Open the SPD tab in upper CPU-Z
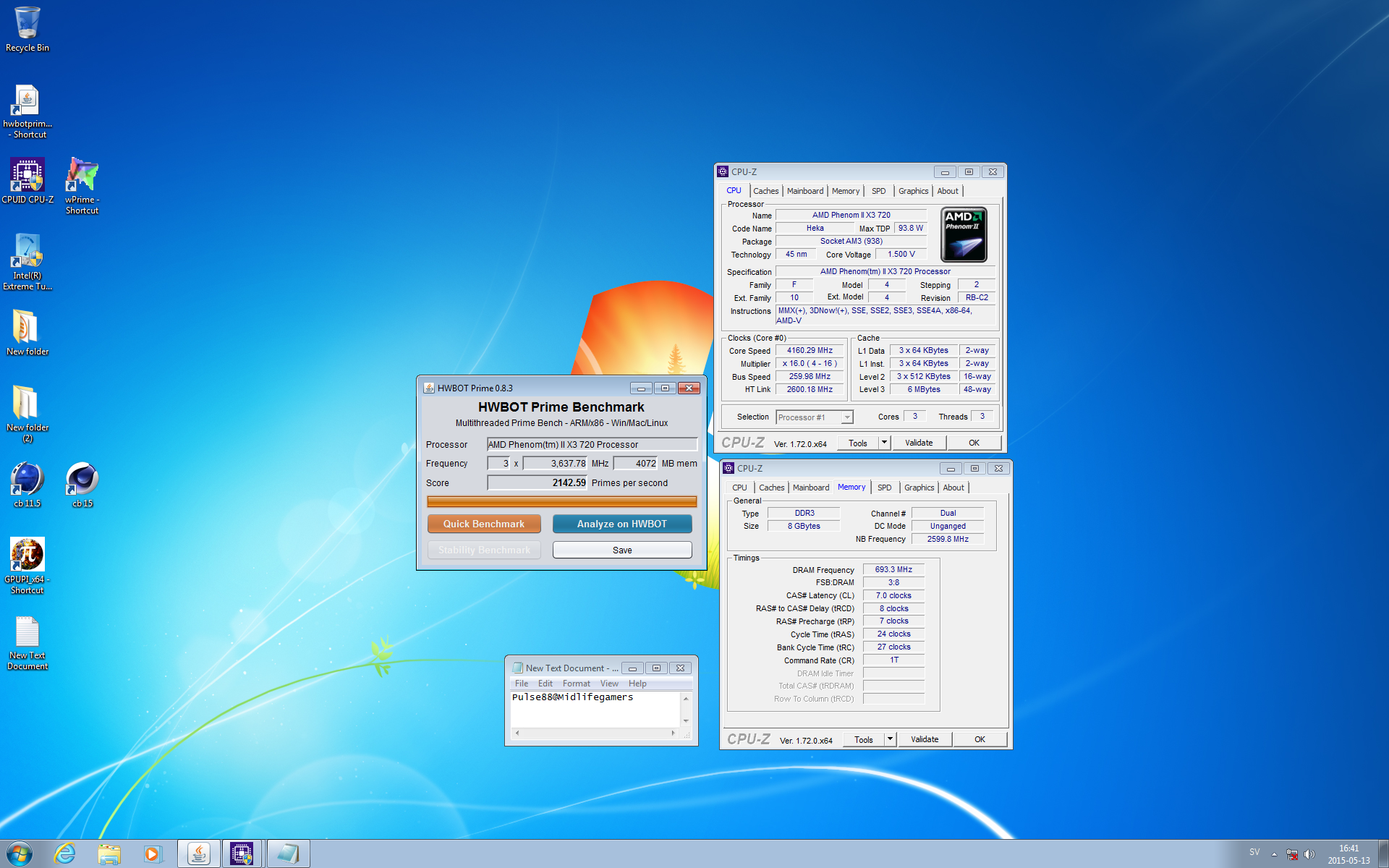Image resolution: width=1389 pixels, height=868 pixels. pyautogui.click(x=878, y=191)
